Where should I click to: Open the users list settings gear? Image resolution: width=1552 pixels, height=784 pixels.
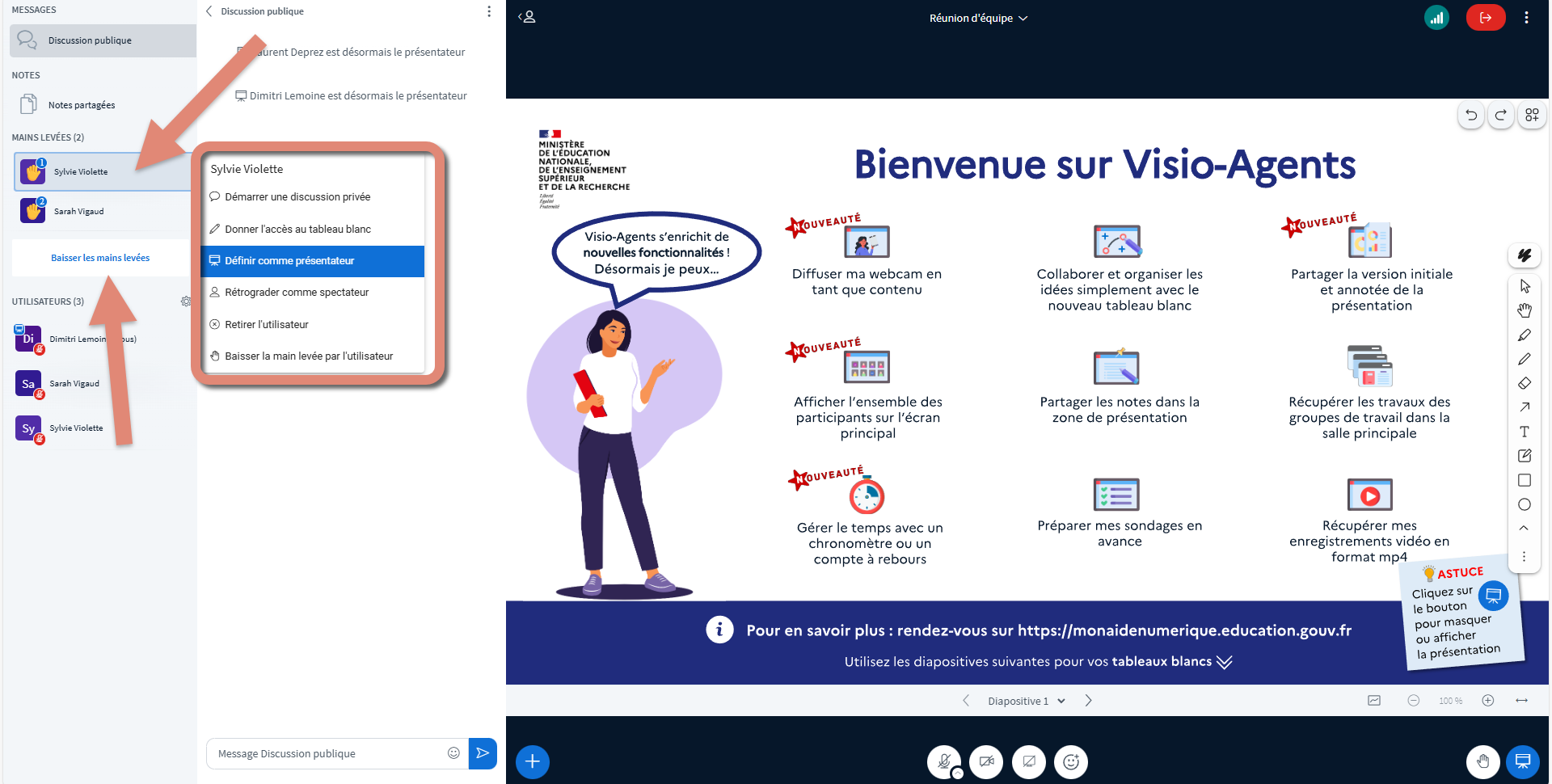(x=186, y=301)
